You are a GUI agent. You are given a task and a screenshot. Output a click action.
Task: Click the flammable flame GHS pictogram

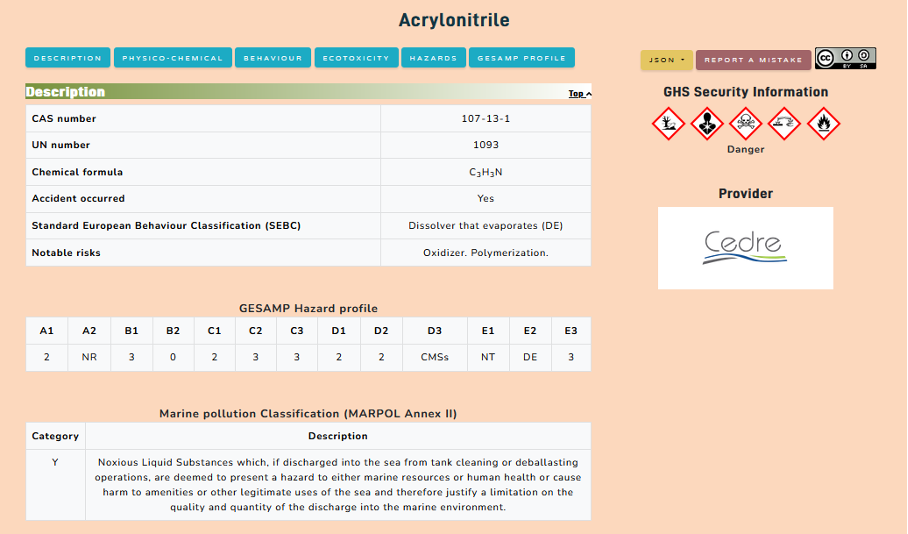[823, 123]
